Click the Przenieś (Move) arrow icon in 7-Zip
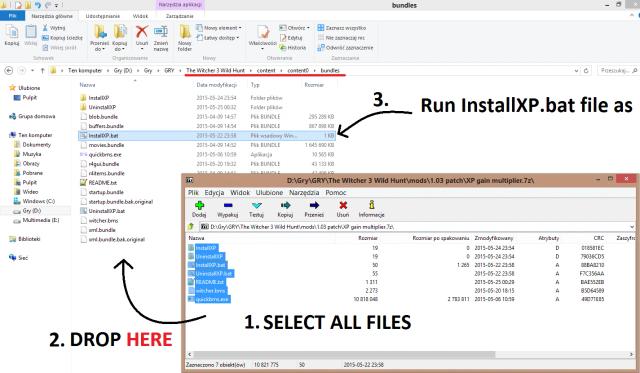 314,205
